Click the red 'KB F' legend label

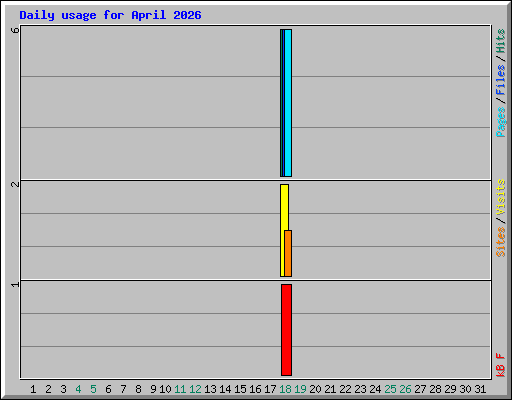click(501, 365)
